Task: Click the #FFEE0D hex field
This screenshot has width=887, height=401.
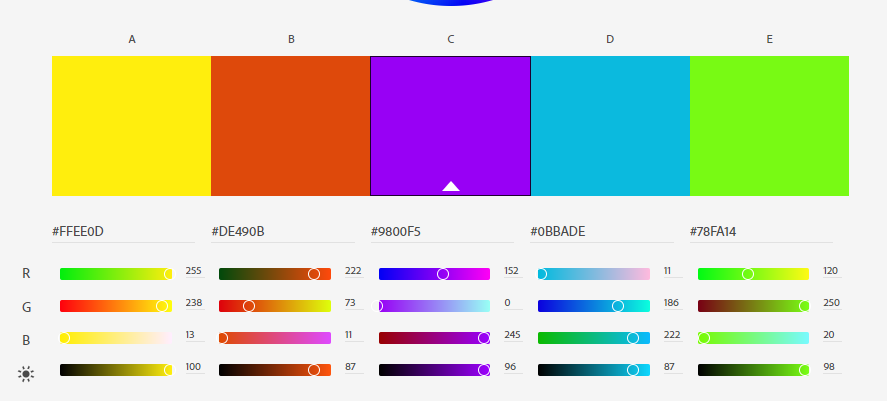Action: point(123,232)
